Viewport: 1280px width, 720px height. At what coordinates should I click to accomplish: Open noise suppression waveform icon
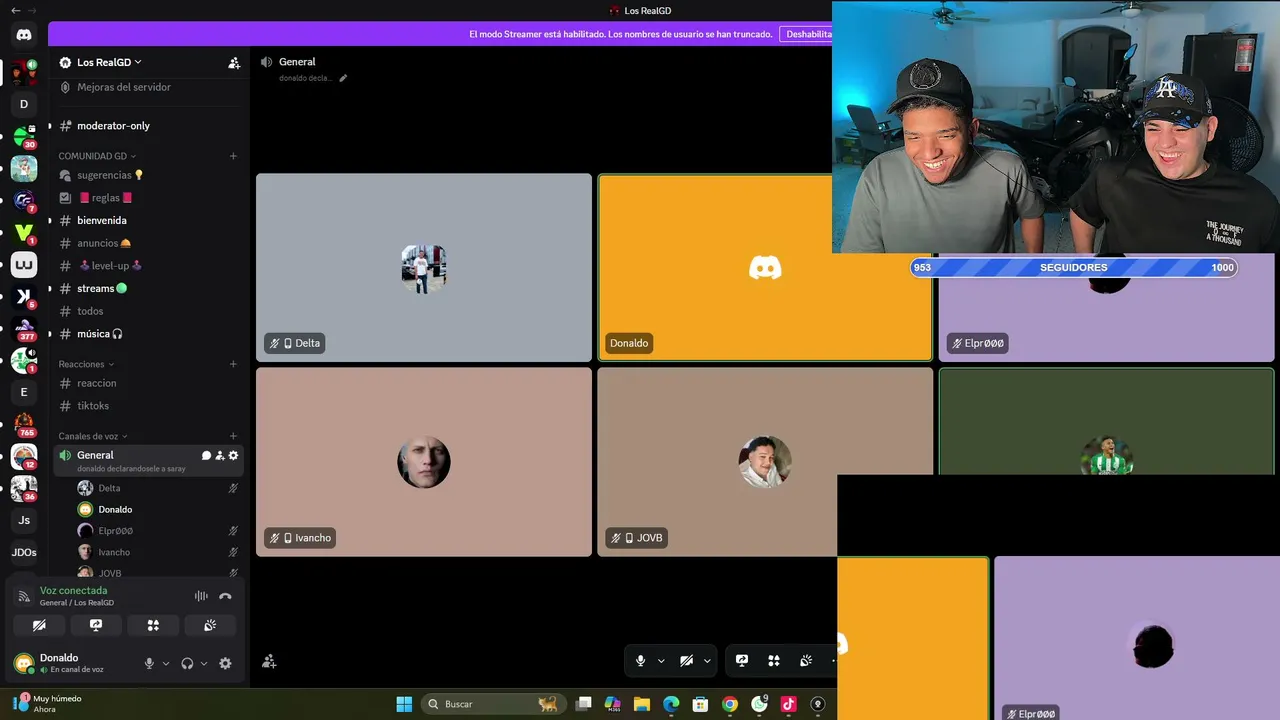pyautogui.click(x=201, y=596)
